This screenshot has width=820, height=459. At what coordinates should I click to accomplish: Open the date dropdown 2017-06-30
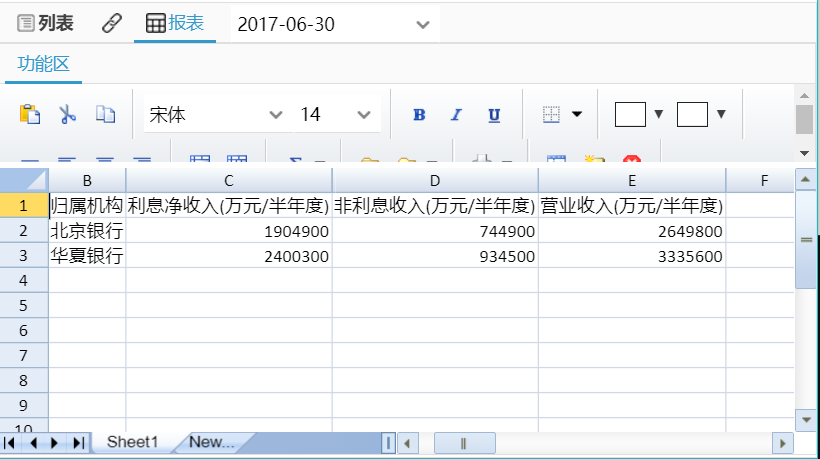[x=335, y=25]
